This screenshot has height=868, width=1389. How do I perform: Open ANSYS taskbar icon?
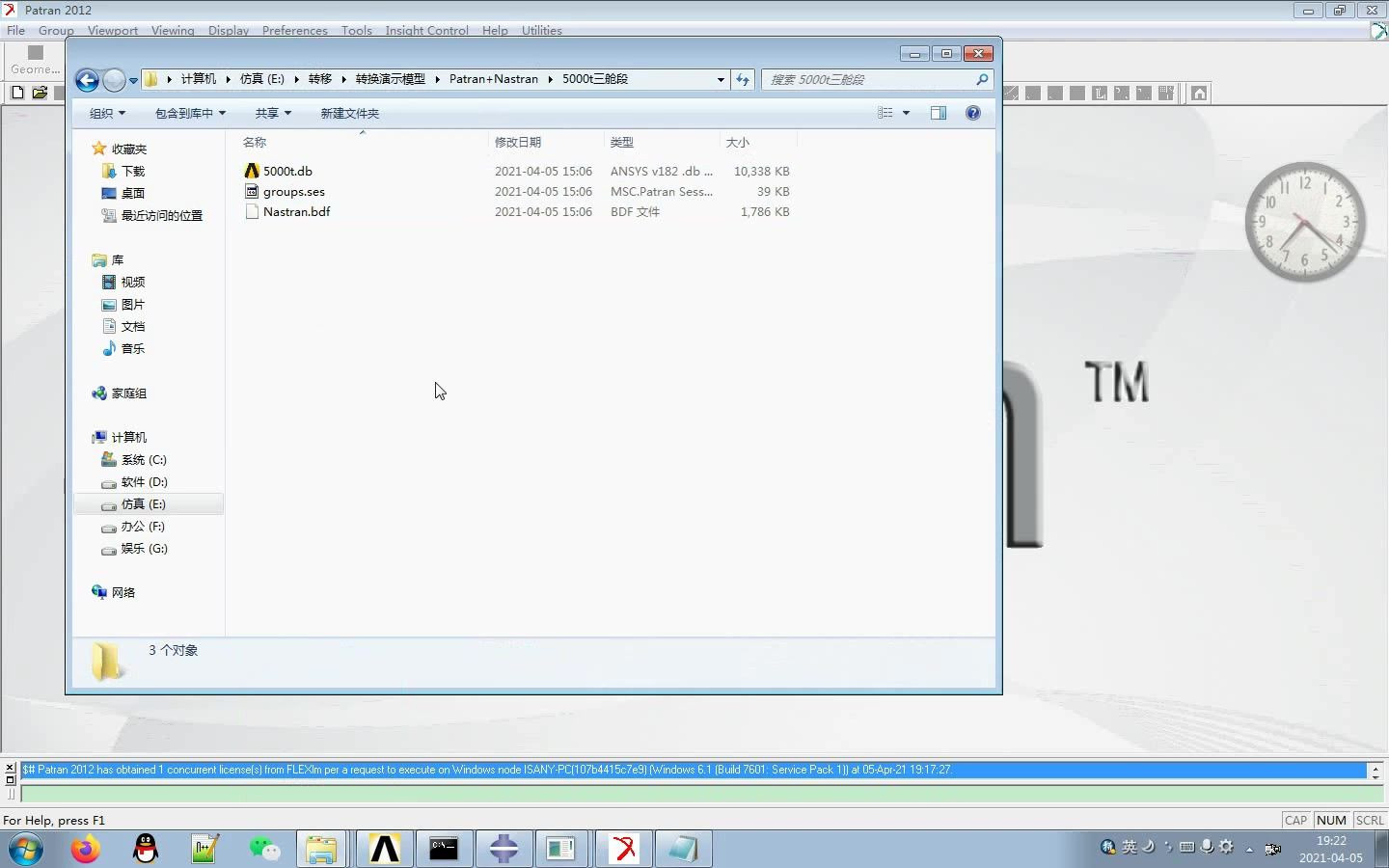384,849
